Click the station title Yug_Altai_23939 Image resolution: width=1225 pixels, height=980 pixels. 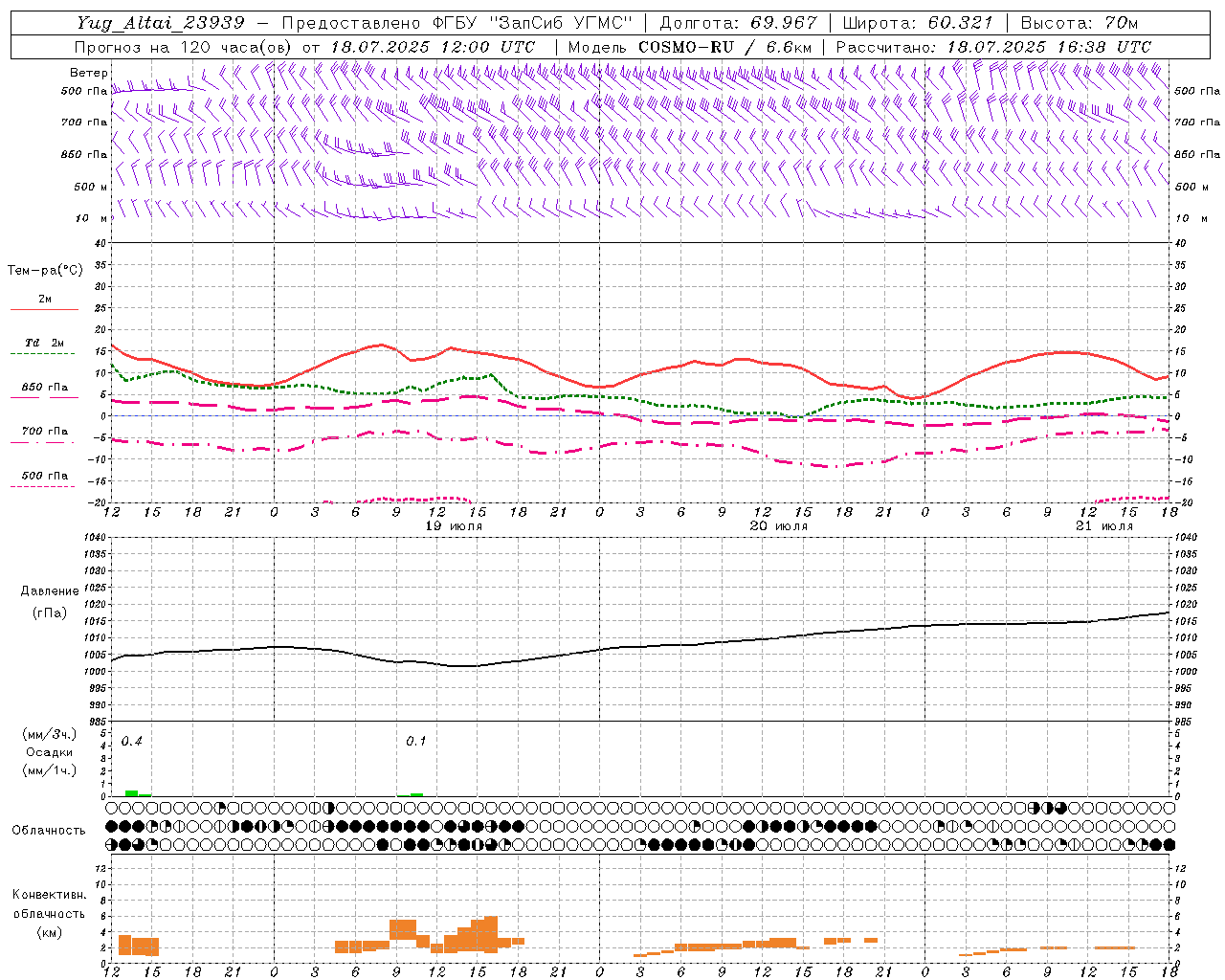point(161,23)
